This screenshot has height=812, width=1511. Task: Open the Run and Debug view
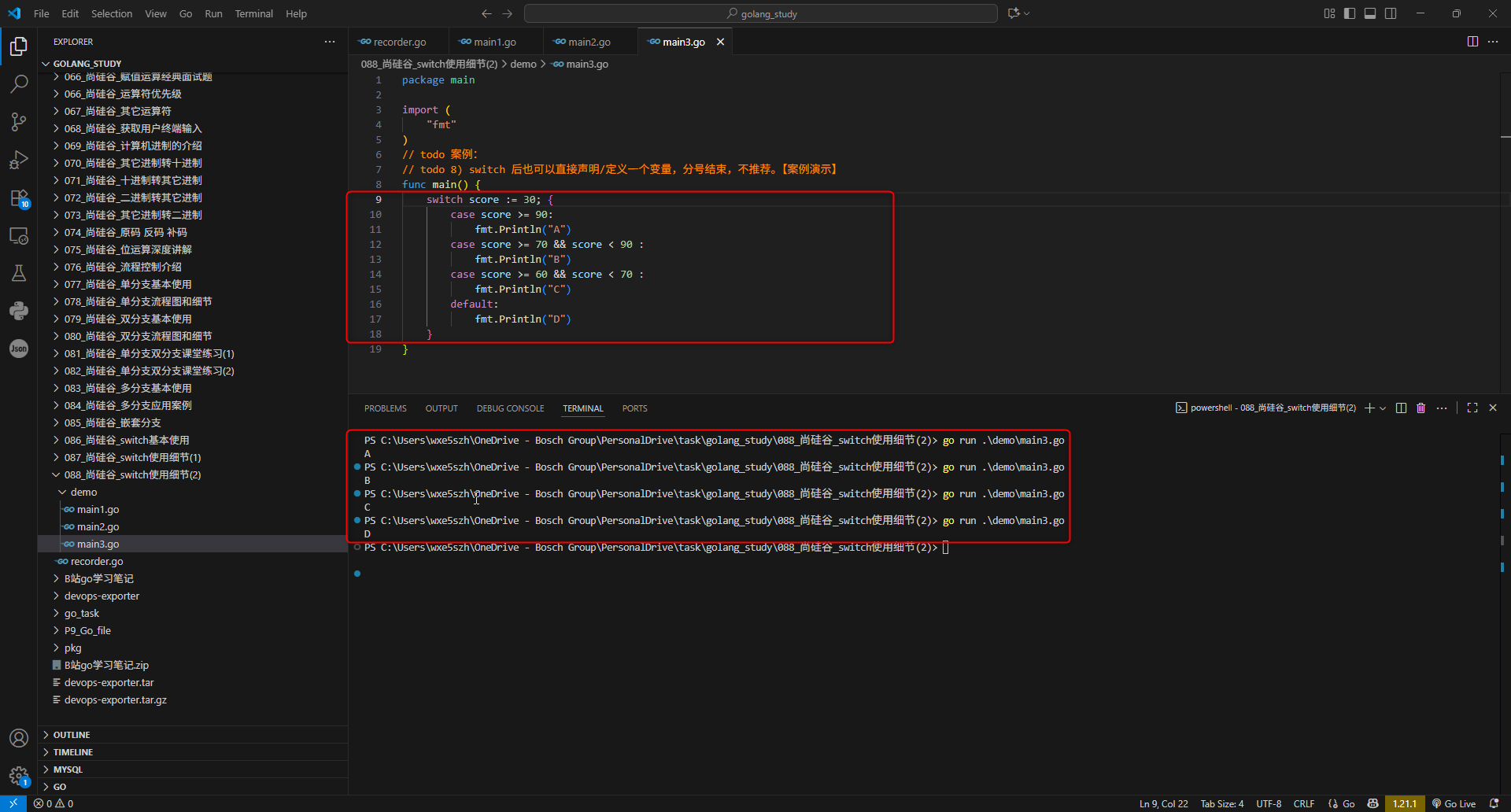pos(19,160)
